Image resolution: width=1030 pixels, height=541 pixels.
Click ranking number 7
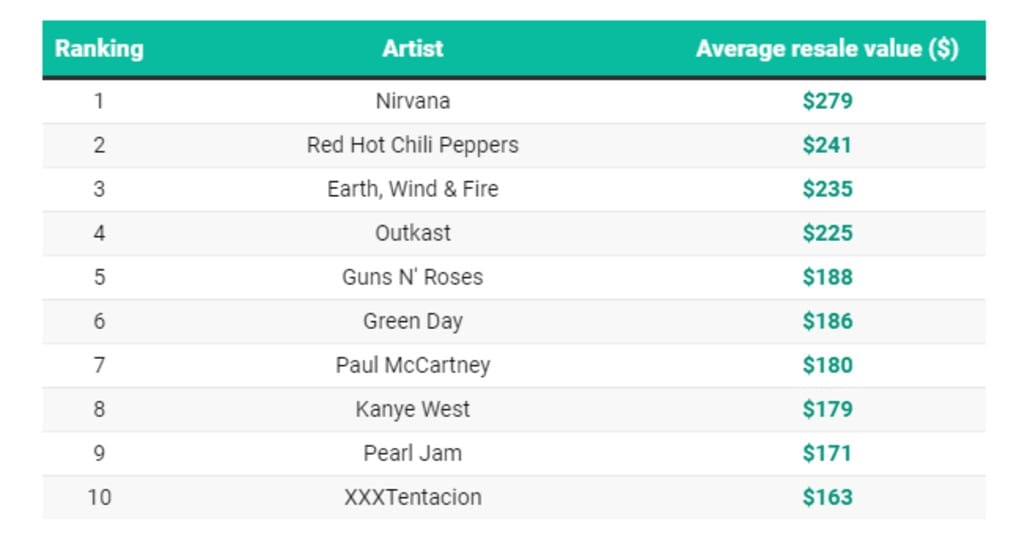point(99,365)
